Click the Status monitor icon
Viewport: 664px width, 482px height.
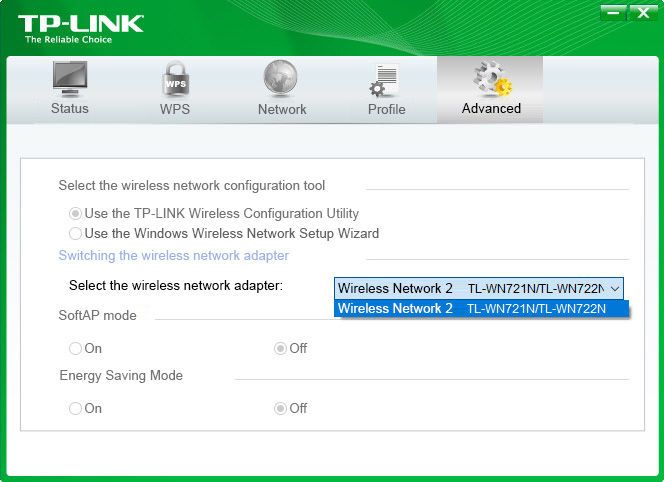(69, 78)
